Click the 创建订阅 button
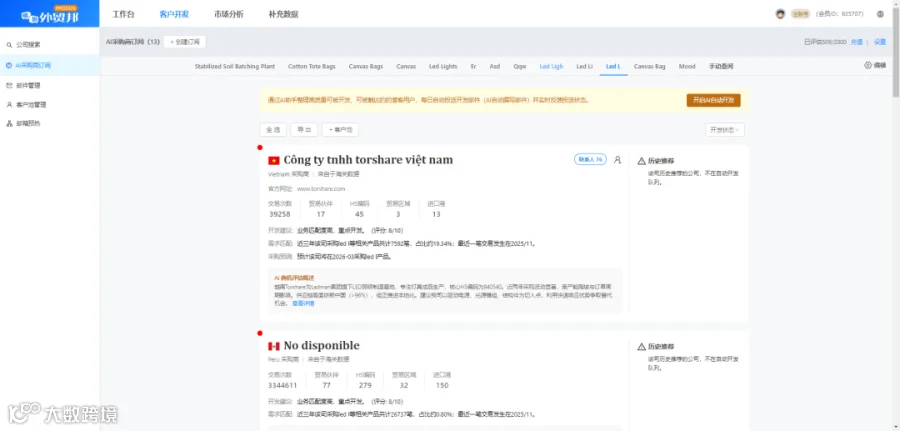The height and width of the screenshot is (431, 900). click(185, 42)
